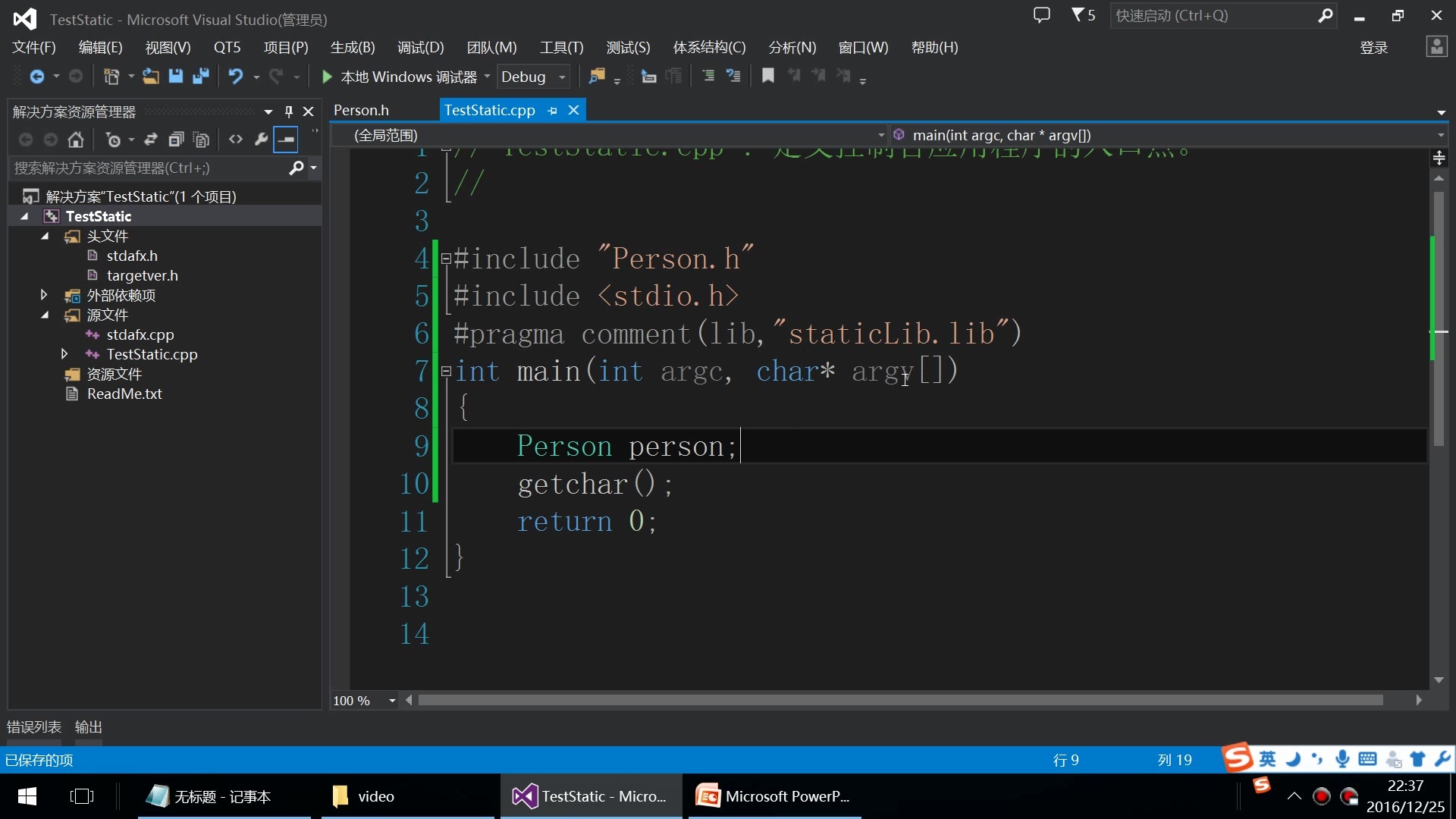The width and height of the screenshot is (1456, 819).
Task: Select stdafx.cpp in source files
Action: click(140, 334)
